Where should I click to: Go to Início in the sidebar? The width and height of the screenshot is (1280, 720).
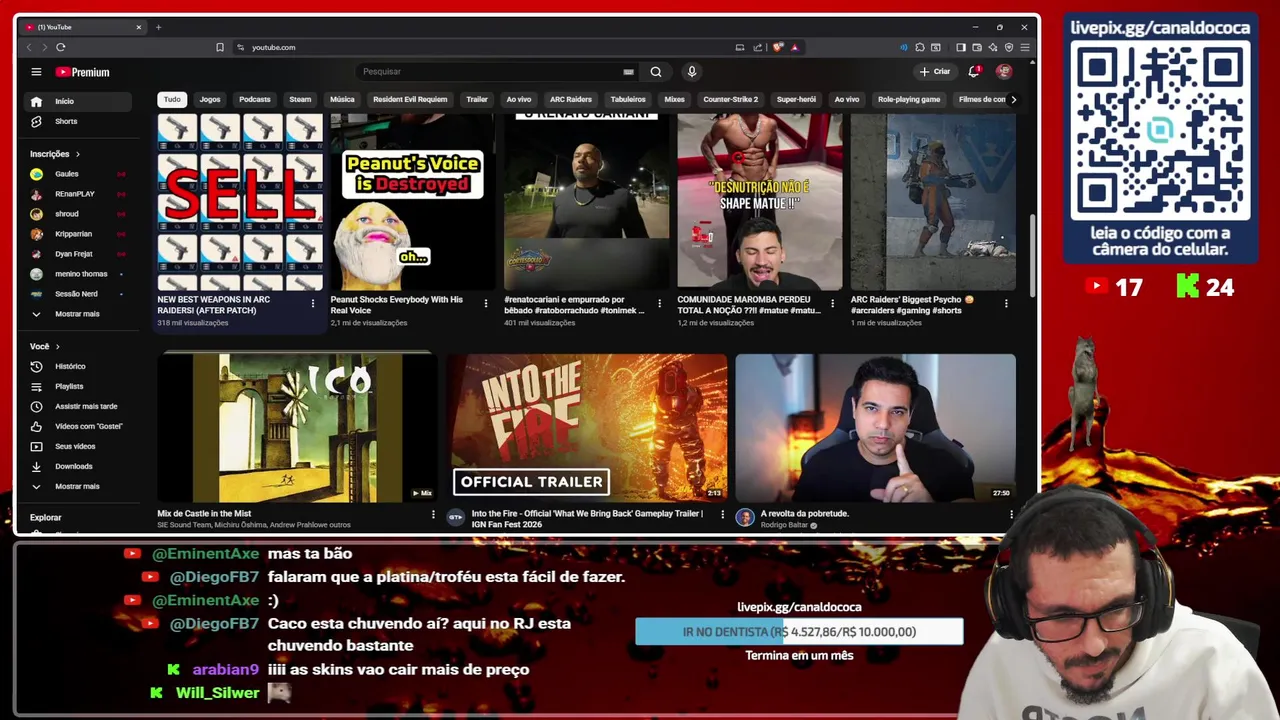tap(78, 101)
